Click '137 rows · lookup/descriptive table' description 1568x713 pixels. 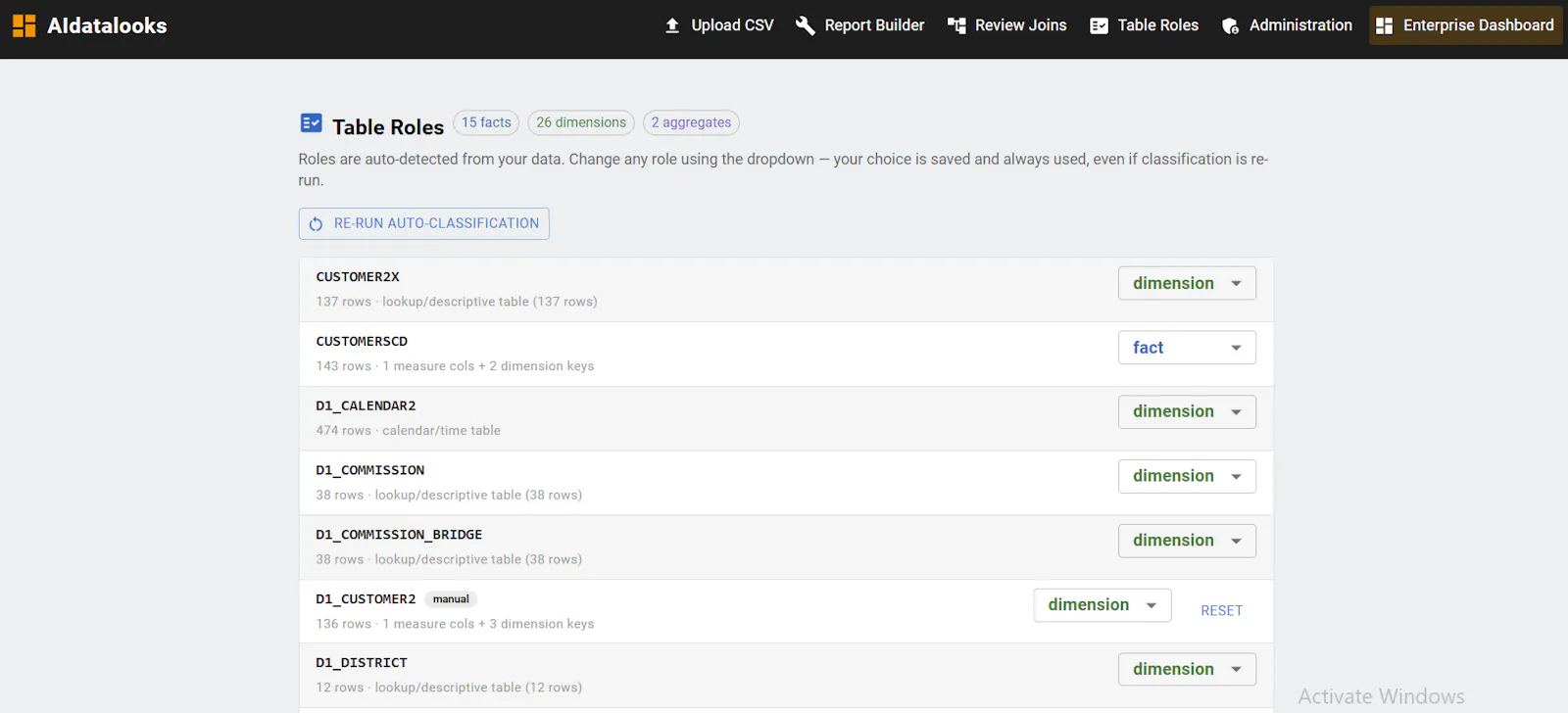coord(457,302)
